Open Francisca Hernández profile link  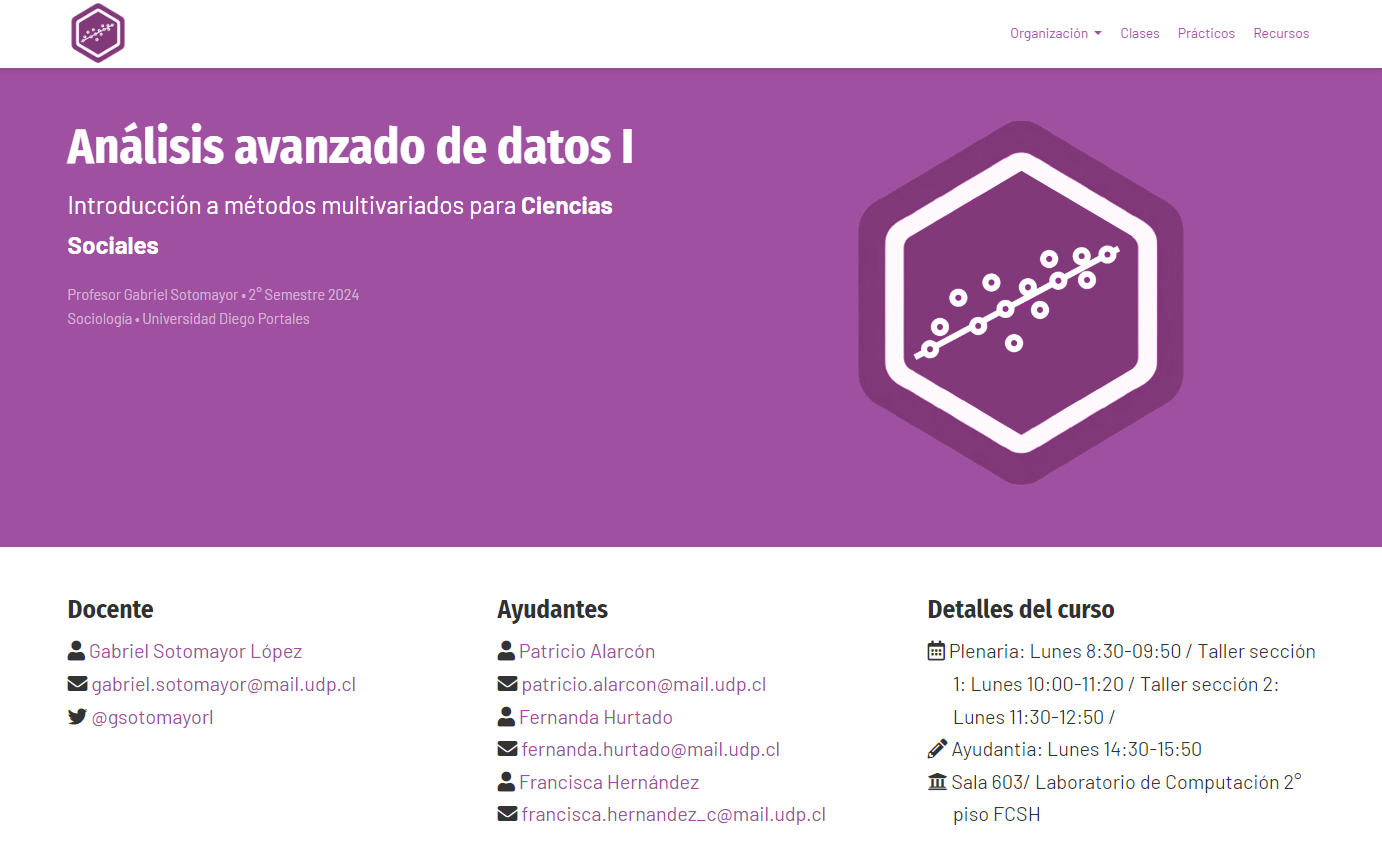point(609,782)
